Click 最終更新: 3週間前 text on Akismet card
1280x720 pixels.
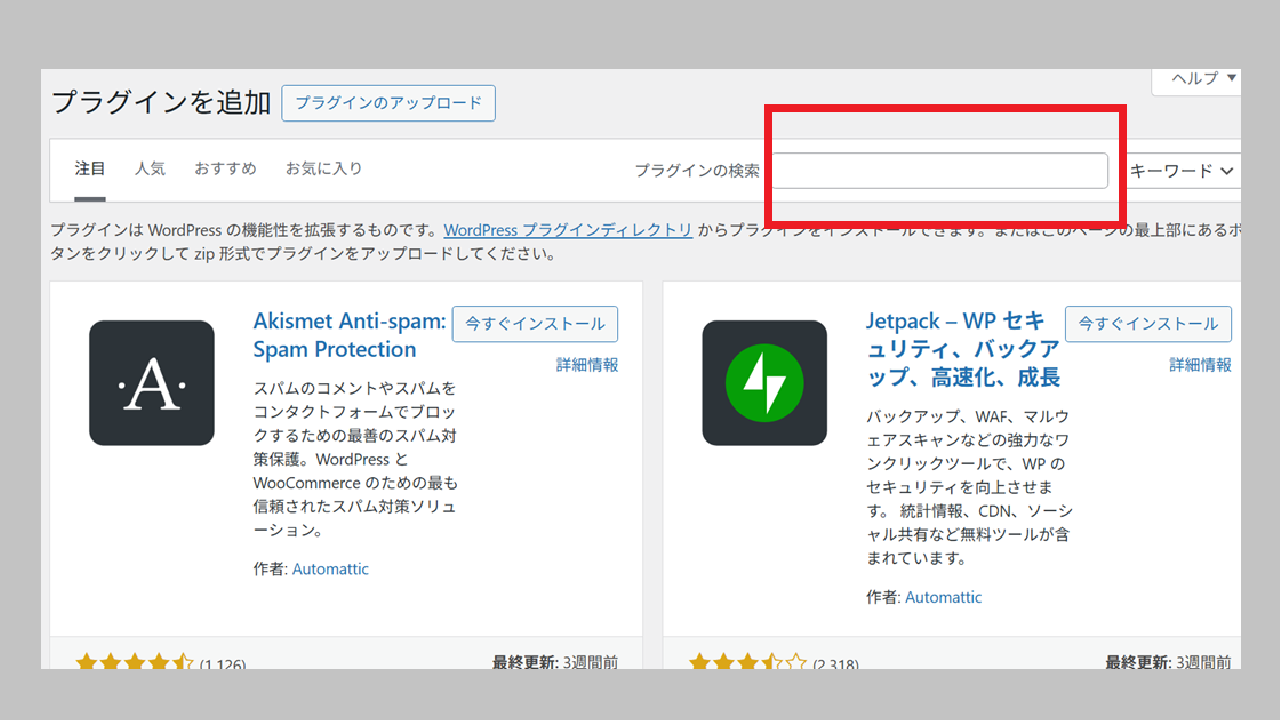(x=555, y=661)
